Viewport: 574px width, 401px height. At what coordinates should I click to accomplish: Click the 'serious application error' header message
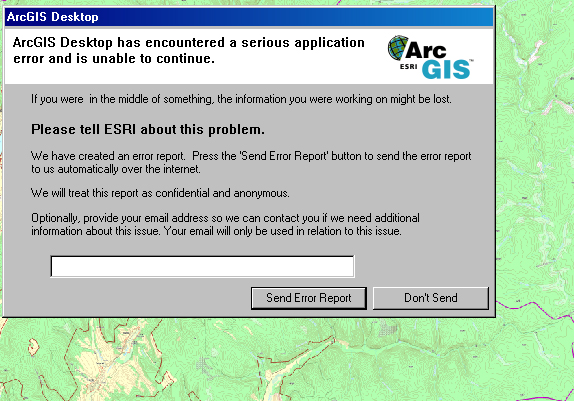click(x=189, y=50)
